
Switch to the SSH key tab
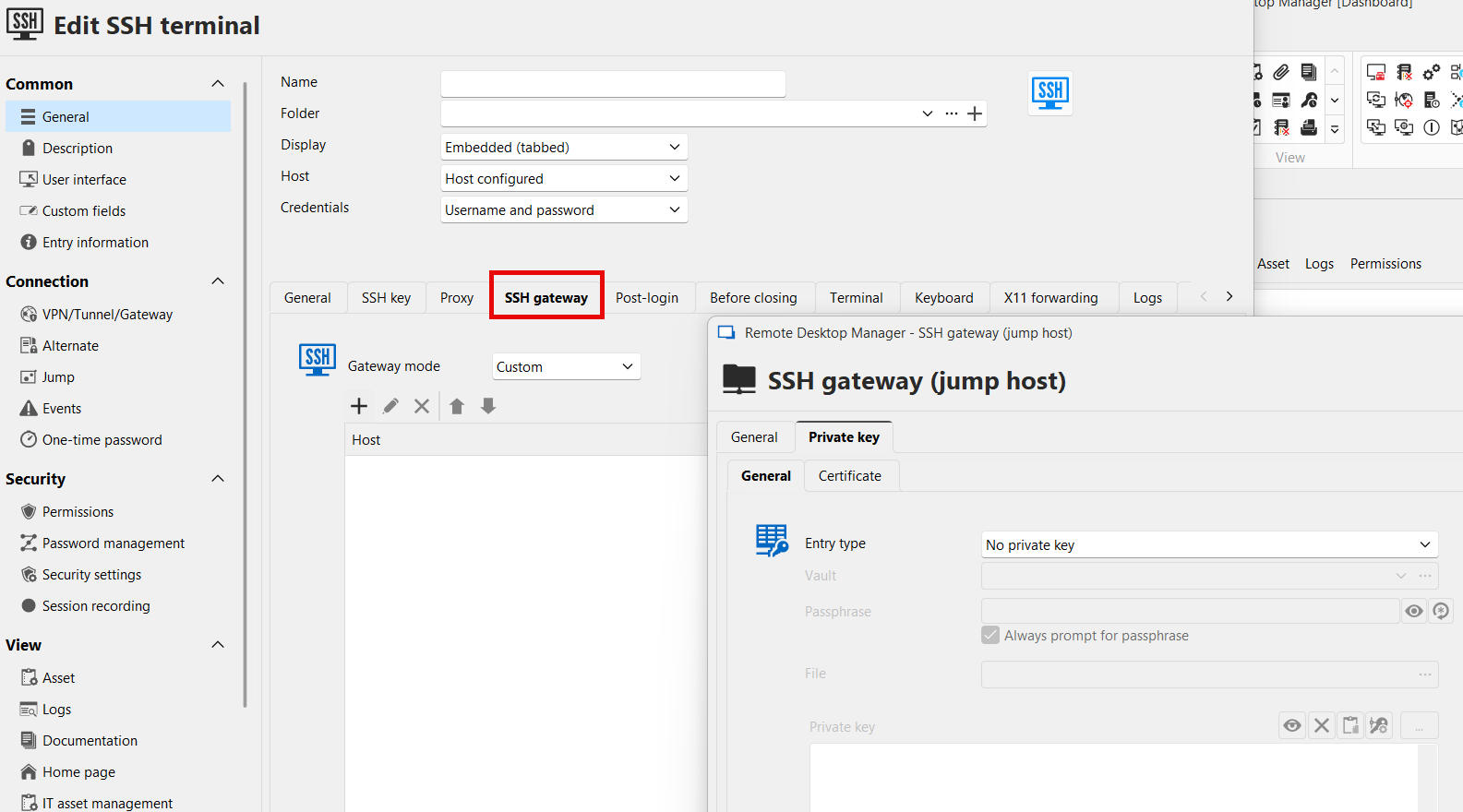pos(386,298)
